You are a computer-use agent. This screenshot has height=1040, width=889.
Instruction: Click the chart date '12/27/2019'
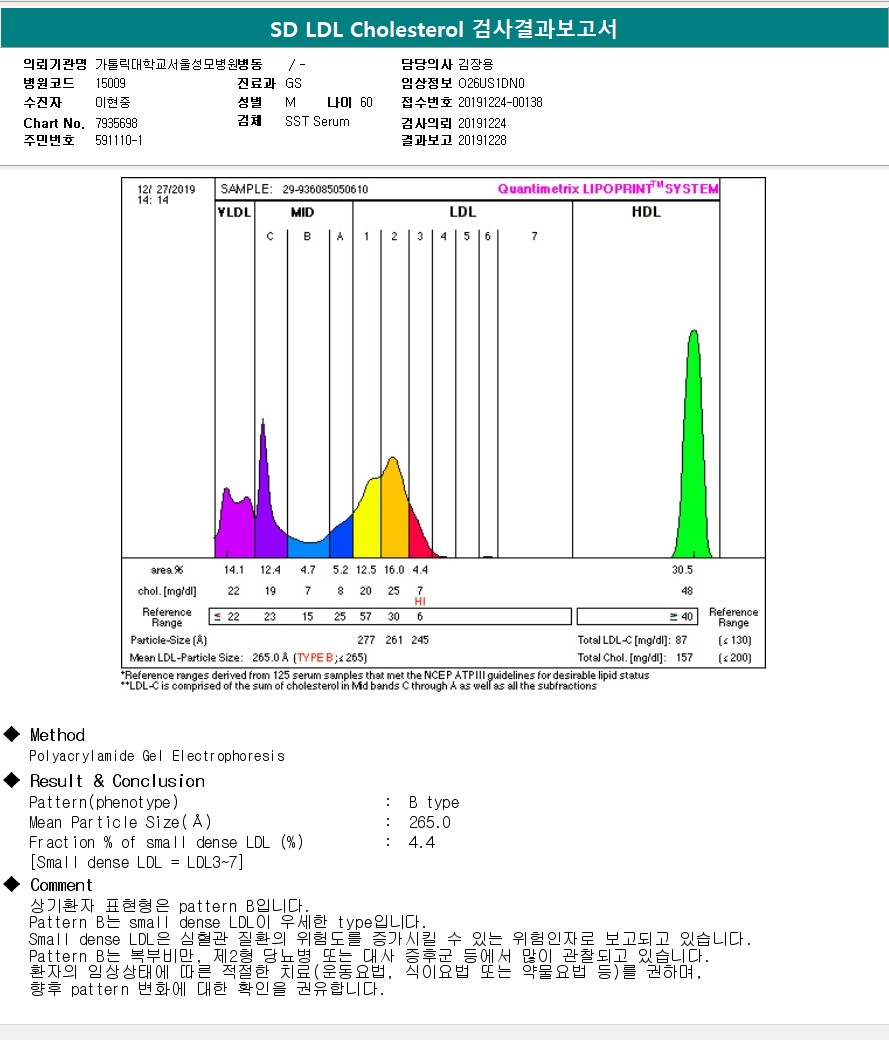click(166, 189)
